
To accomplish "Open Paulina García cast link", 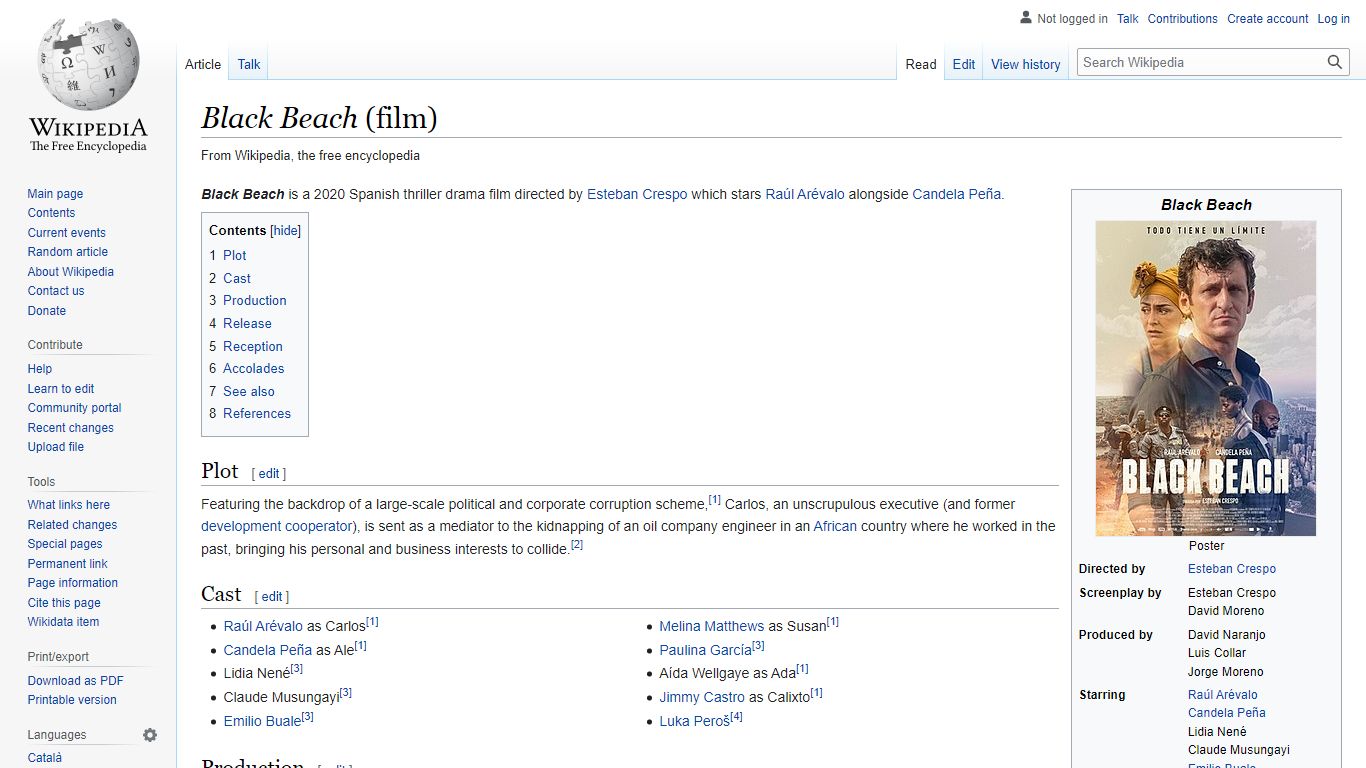I will click(x=705, y=650).
